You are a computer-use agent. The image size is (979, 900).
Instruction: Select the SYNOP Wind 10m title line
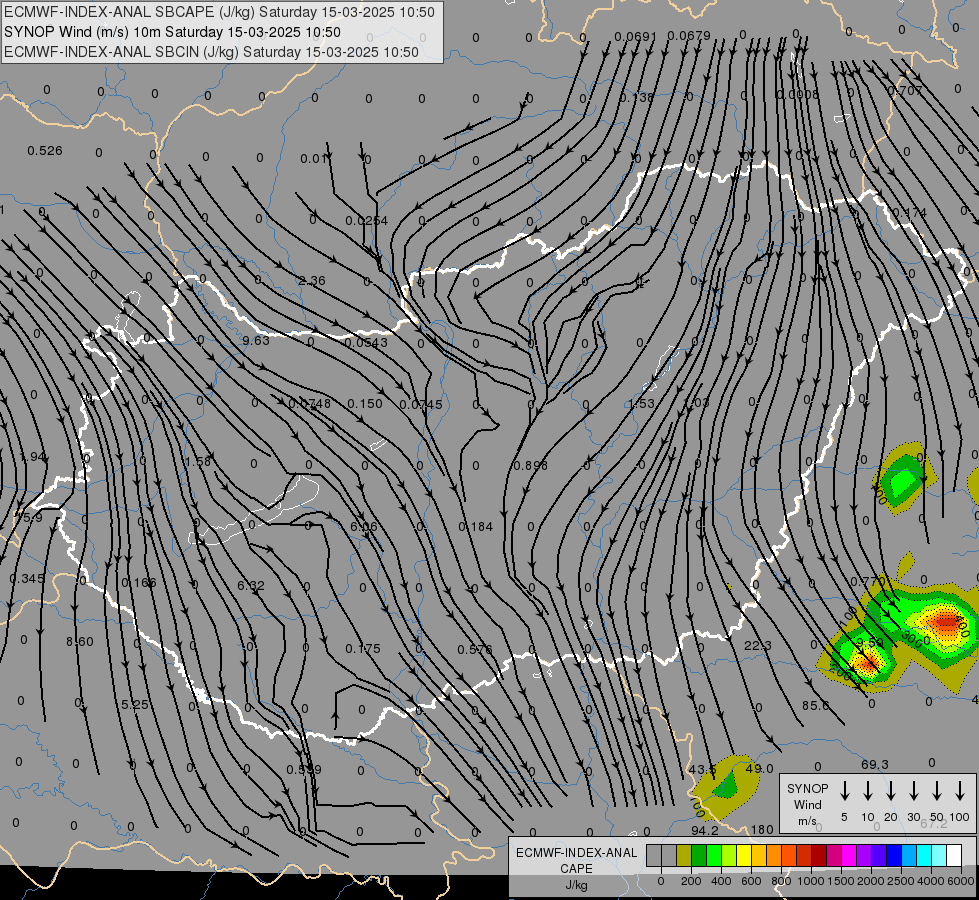click(172, 32)
